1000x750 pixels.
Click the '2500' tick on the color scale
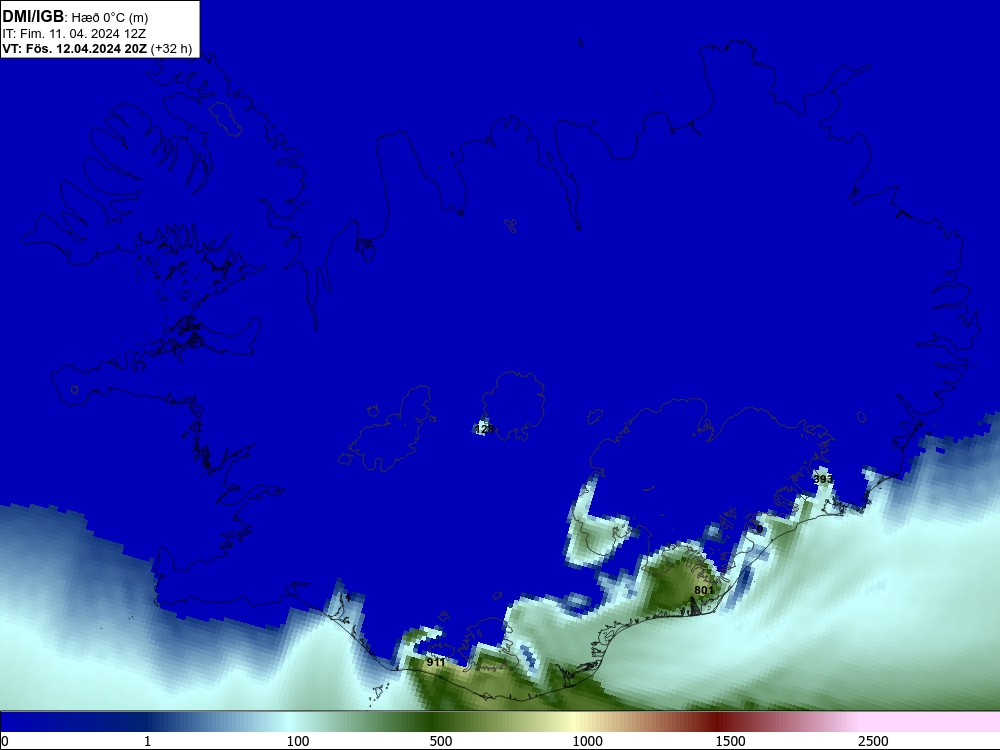[873, 741]
